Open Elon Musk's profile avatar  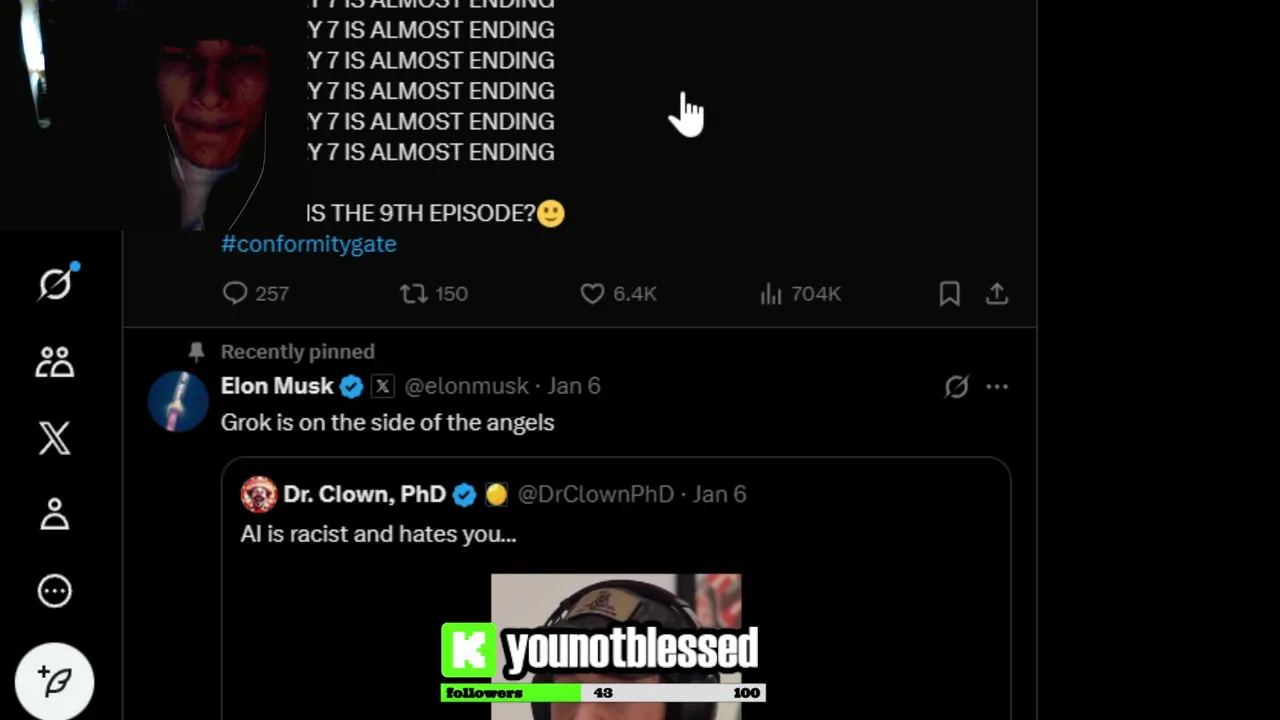(x=178, y=401)
